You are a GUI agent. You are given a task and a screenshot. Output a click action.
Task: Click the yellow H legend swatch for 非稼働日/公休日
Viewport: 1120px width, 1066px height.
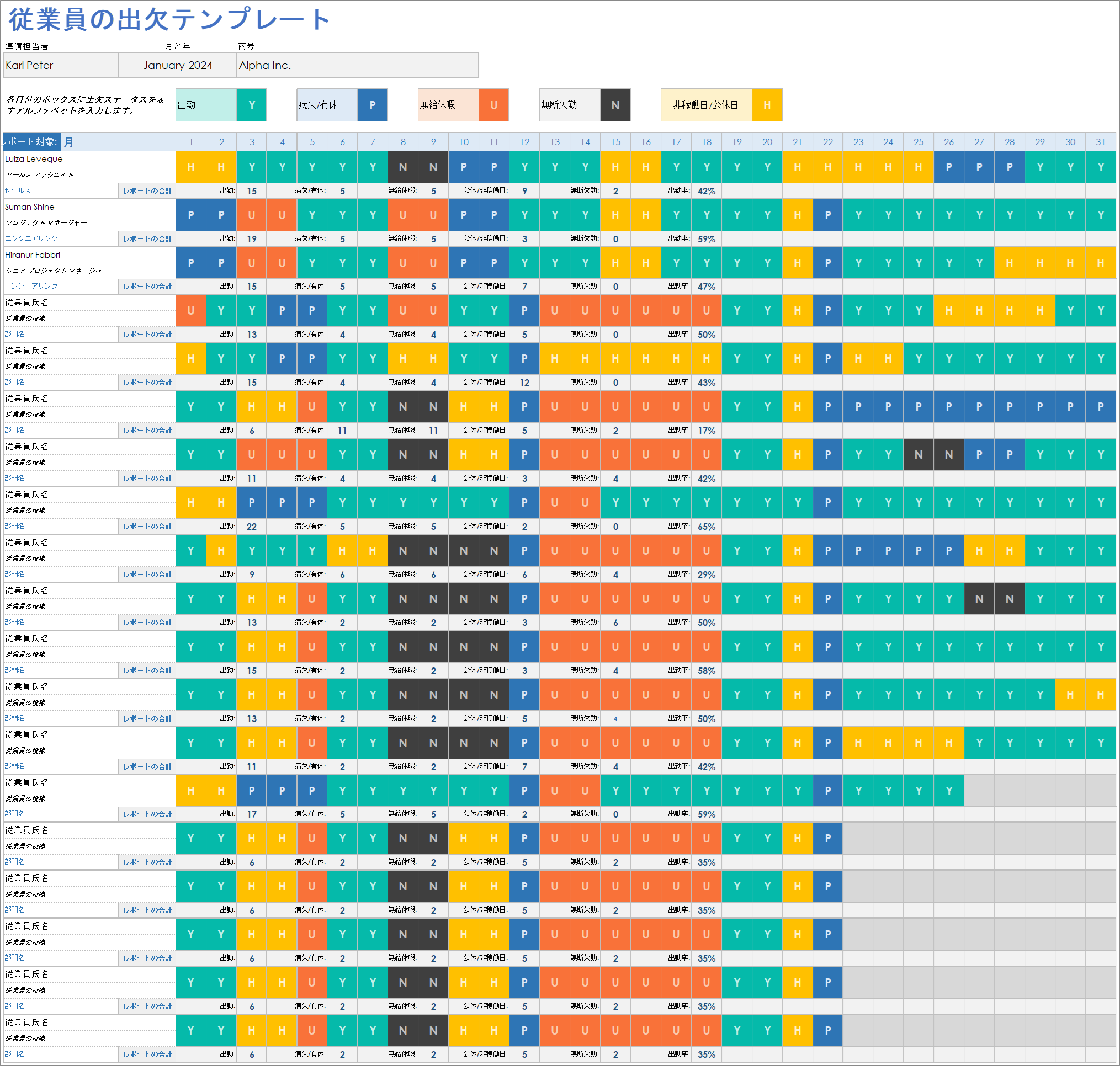(767, 105)
